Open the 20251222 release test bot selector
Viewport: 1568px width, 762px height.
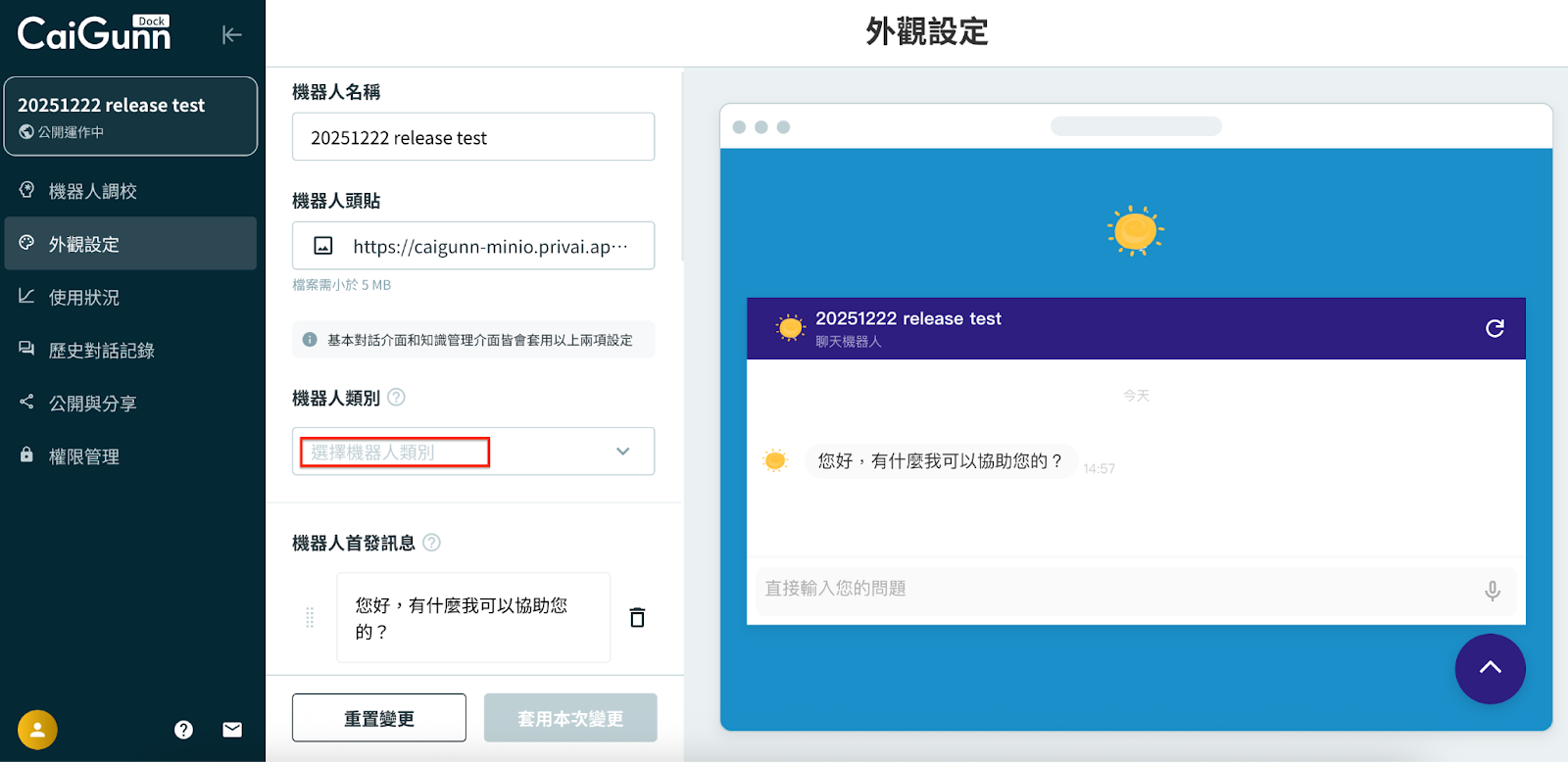(x=130, y=117)
